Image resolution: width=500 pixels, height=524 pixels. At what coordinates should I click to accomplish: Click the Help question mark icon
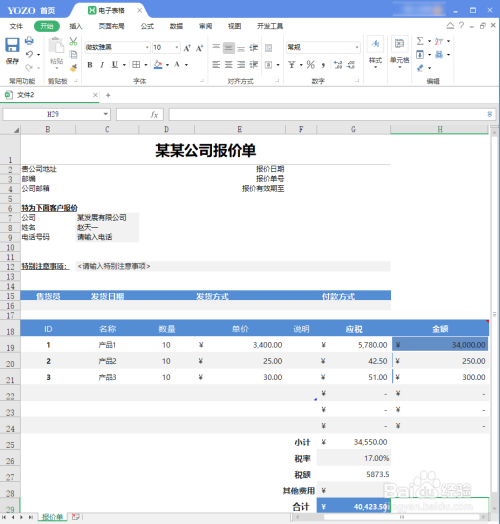click(x=461, y=25)
